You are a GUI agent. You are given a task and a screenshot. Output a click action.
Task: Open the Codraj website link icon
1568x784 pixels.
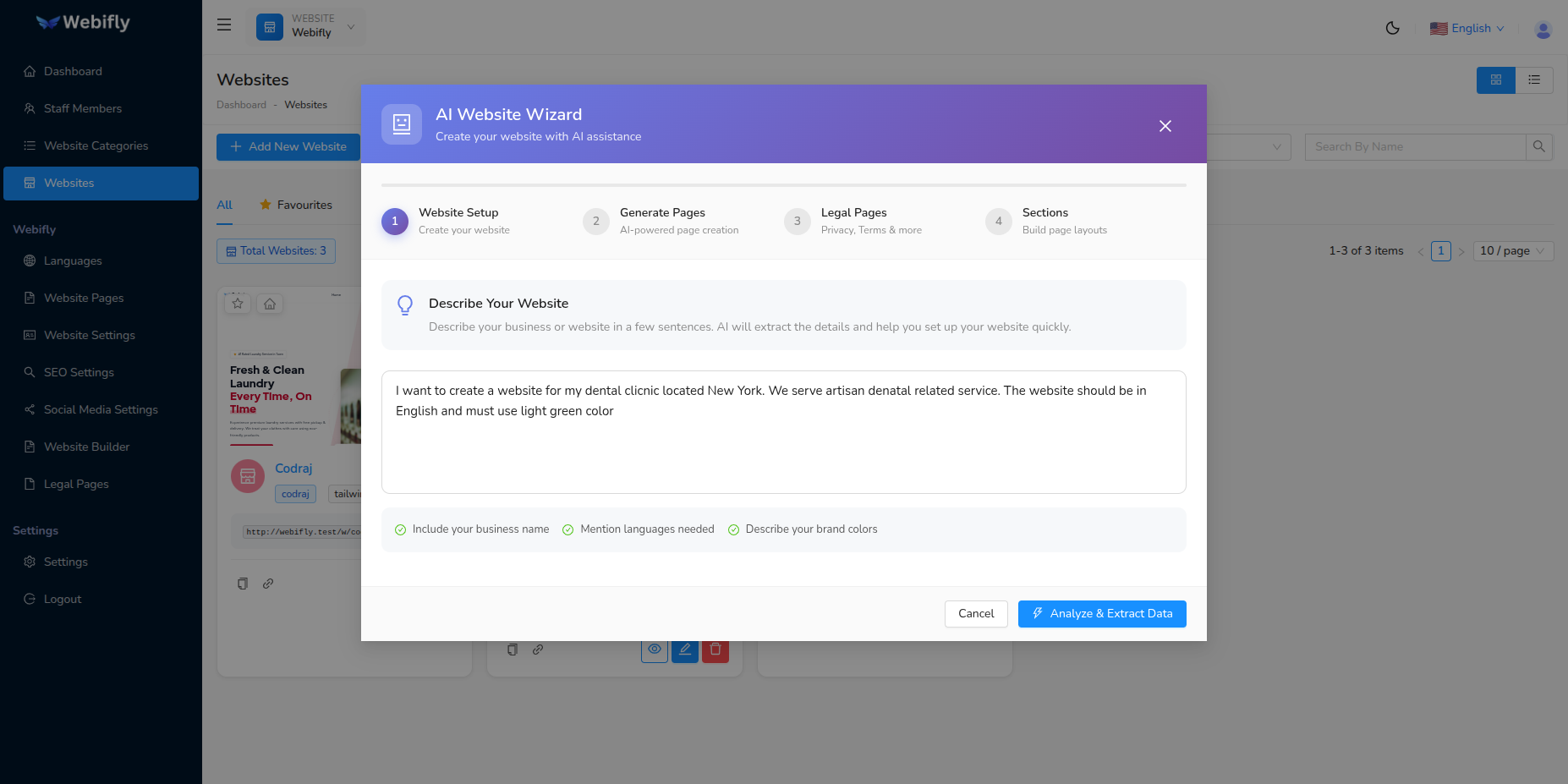pos(268,584)
